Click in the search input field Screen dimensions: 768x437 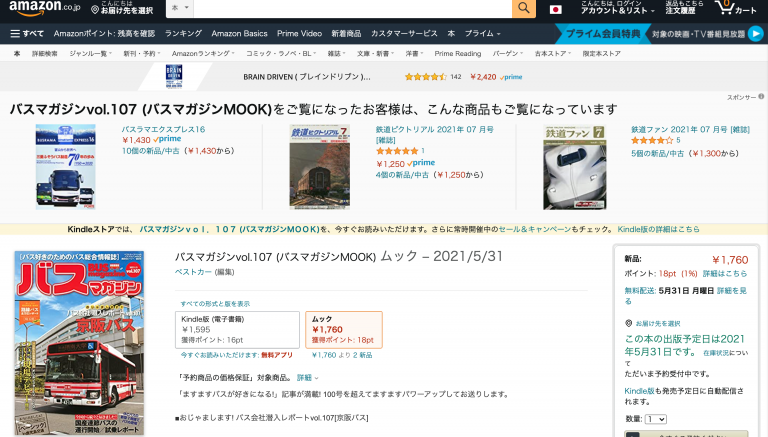(353, 8)
